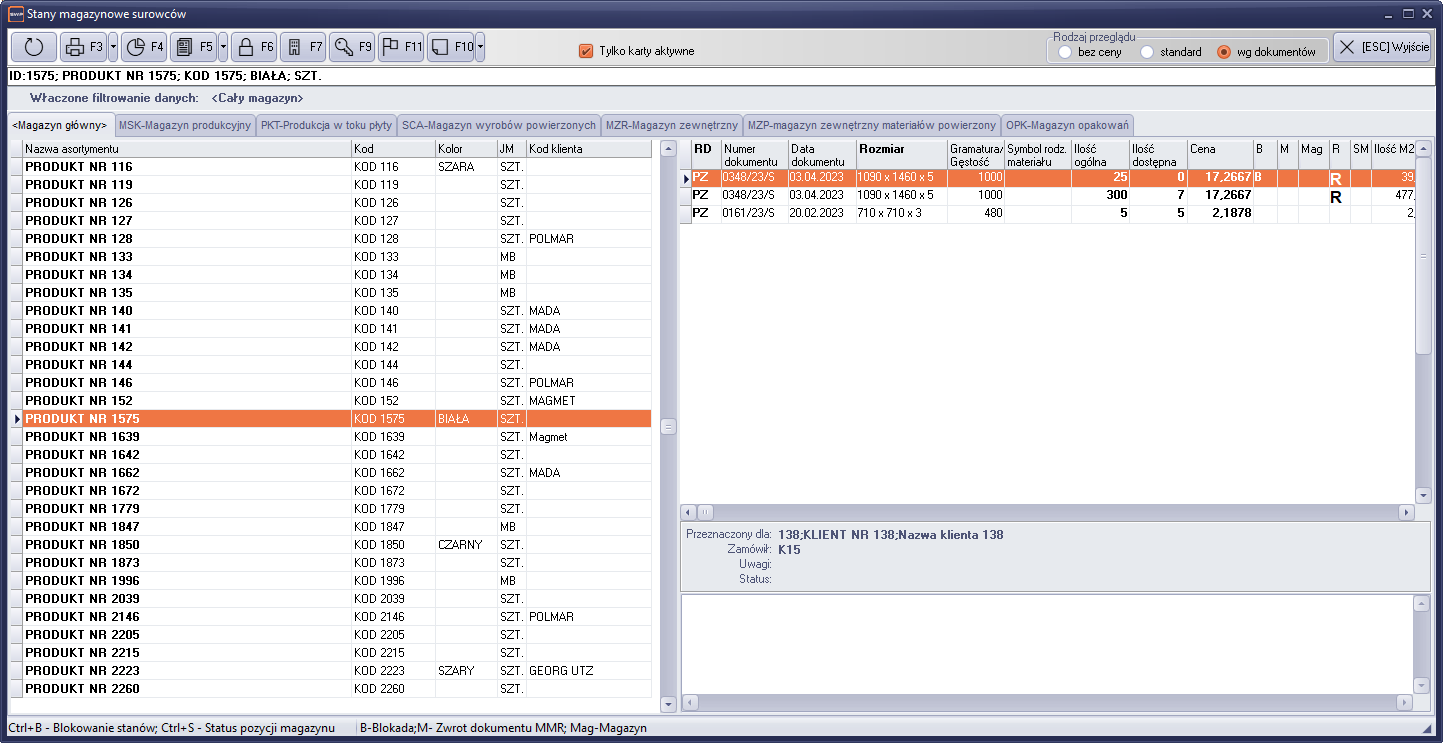Click the refresh circular arrow button
Screen dimensions: 1443x743
34,47
